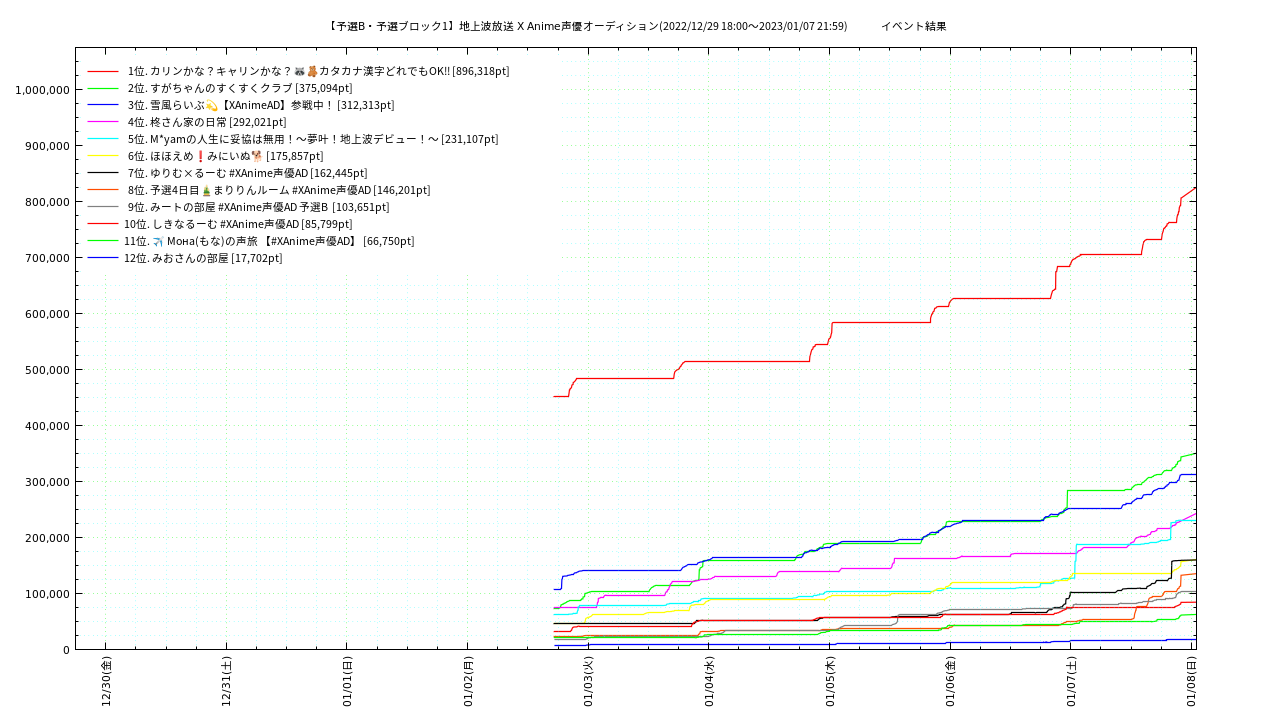Click the chart title text 予選B・予選ブロック1
The height and width of the screenshot is (720, 1280).
pyautogui.click(x=392, y=26)
